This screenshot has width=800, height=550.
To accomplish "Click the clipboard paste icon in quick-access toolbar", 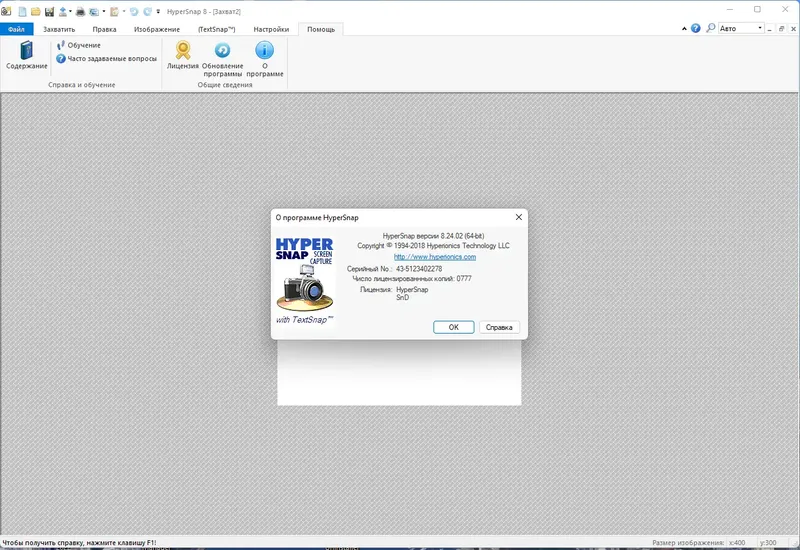I will pyautogui.click(x=114, y=11).
